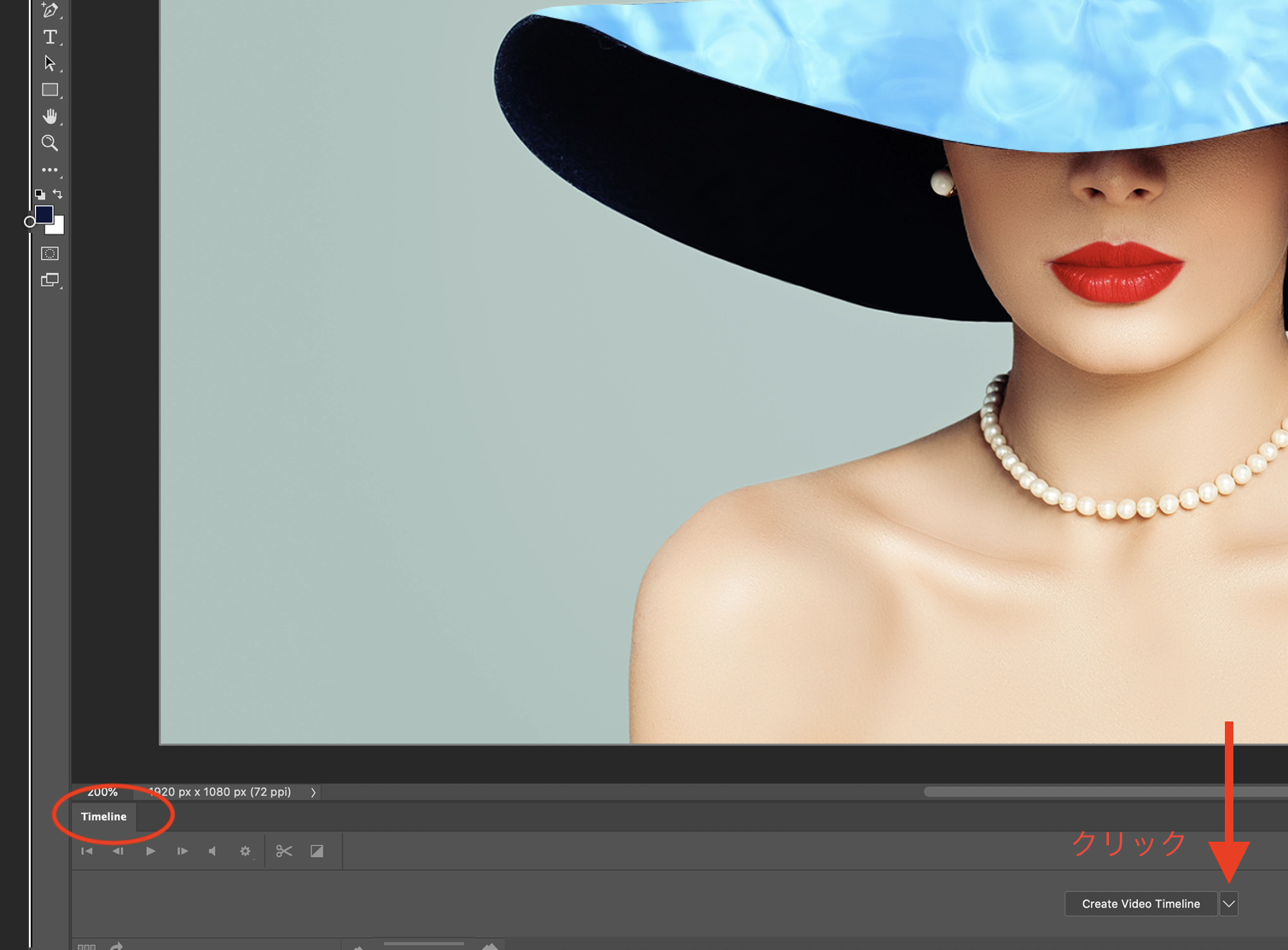Play the timeline
Screen dimensions: 1288x950
[x=150, y=851]
